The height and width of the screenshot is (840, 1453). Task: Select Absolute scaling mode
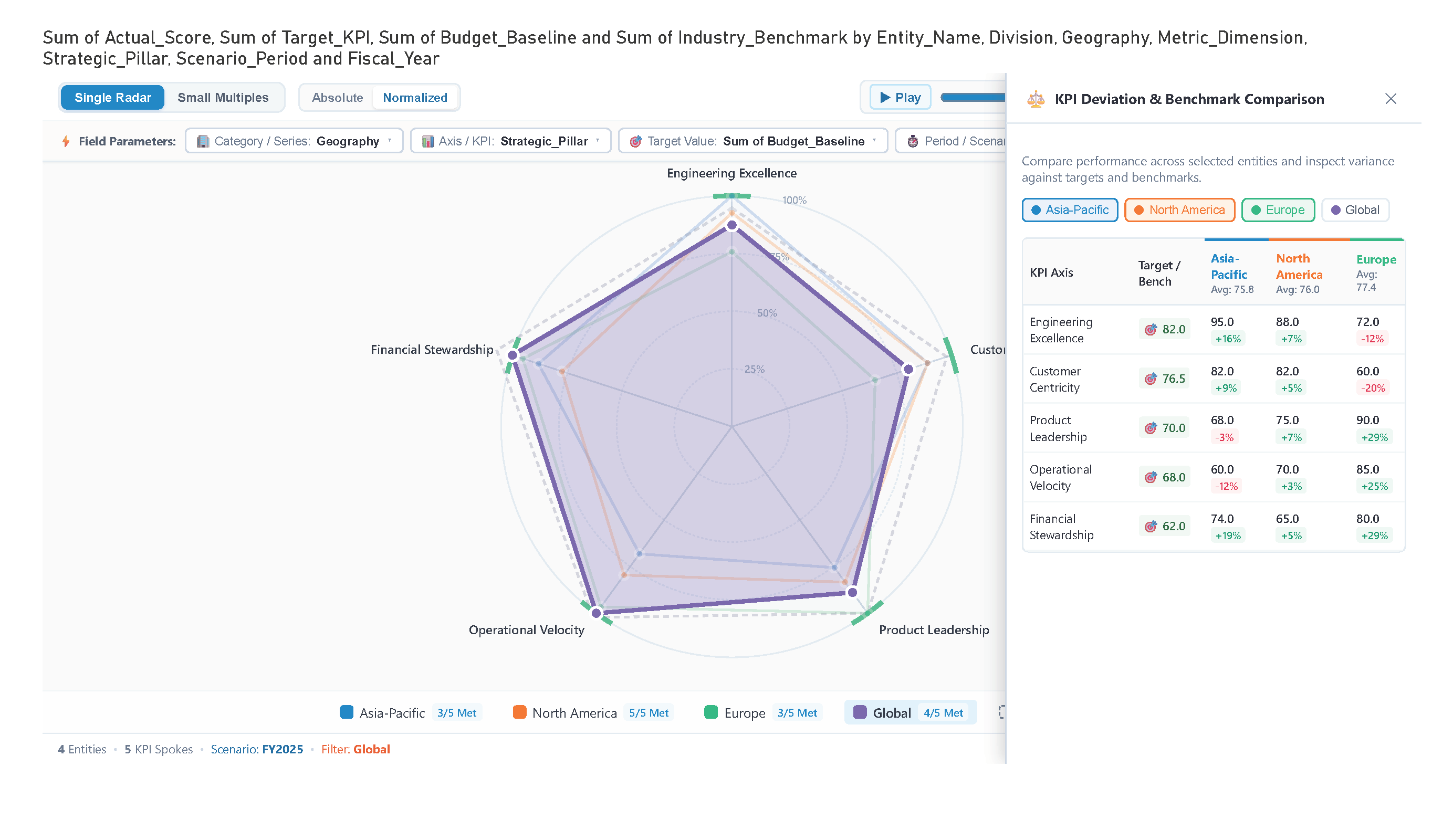[337, 98]
